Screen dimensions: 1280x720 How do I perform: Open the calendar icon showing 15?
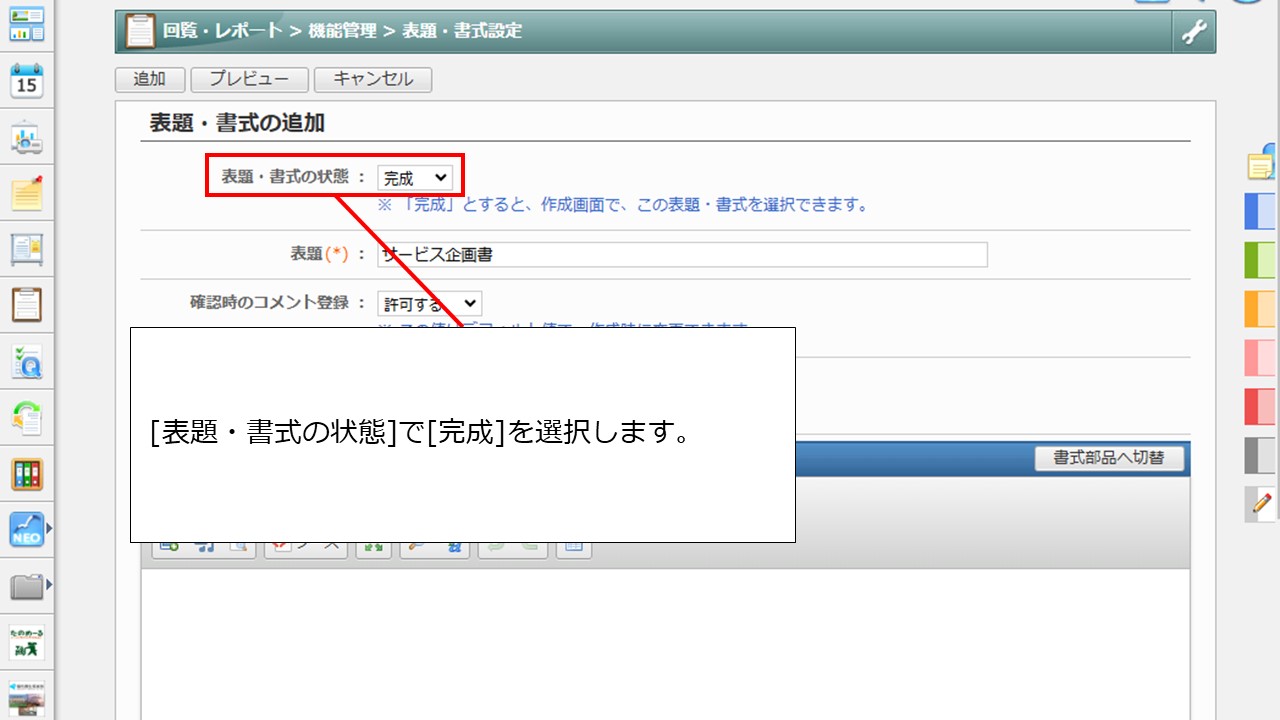[27, 82]
